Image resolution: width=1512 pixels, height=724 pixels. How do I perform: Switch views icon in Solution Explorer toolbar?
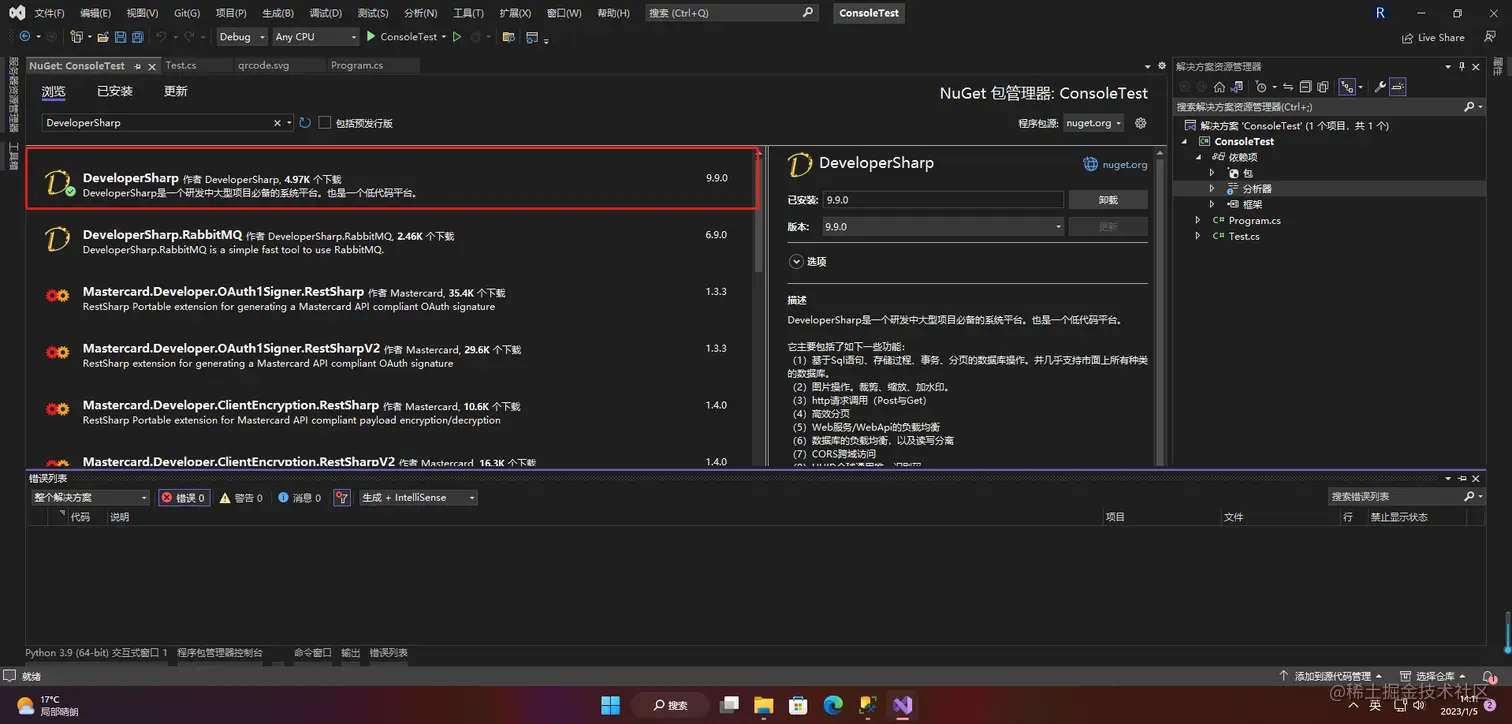click(x=1237, y=87)
